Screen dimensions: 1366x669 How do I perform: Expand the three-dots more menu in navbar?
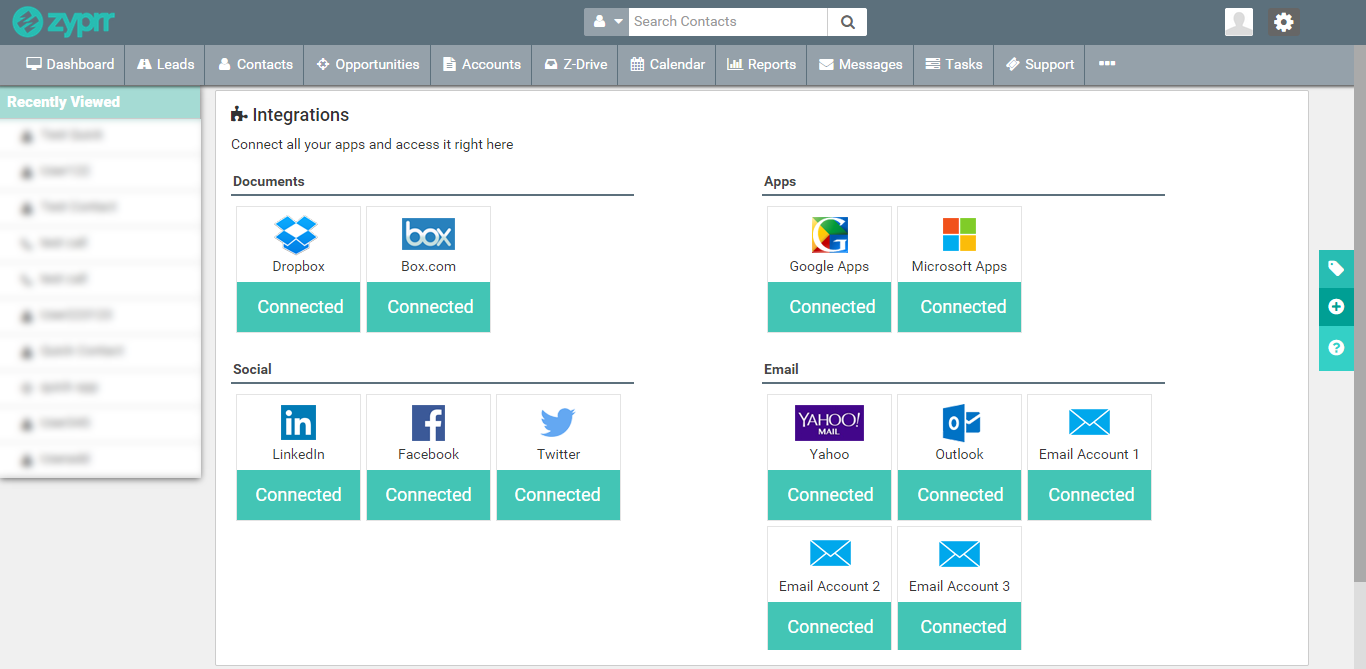[x=1107, y=64]
